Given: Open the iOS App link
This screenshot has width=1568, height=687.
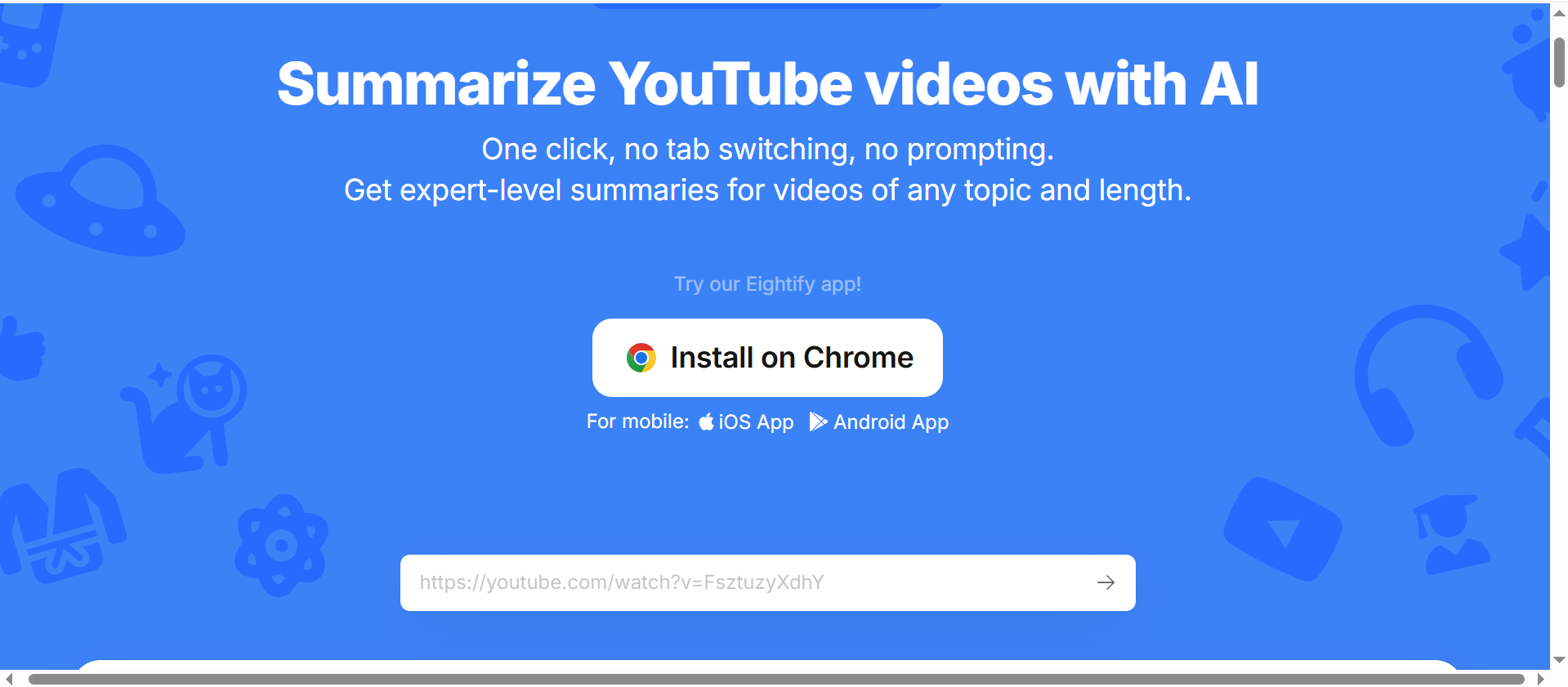Looking at the screenshot, I should pyautogui.click(x=746, y=422).
